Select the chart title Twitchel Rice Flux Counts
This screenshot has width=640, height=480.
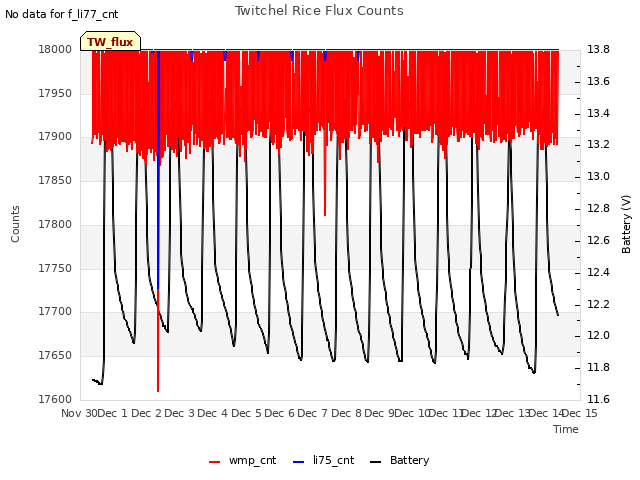click(319, 11)
